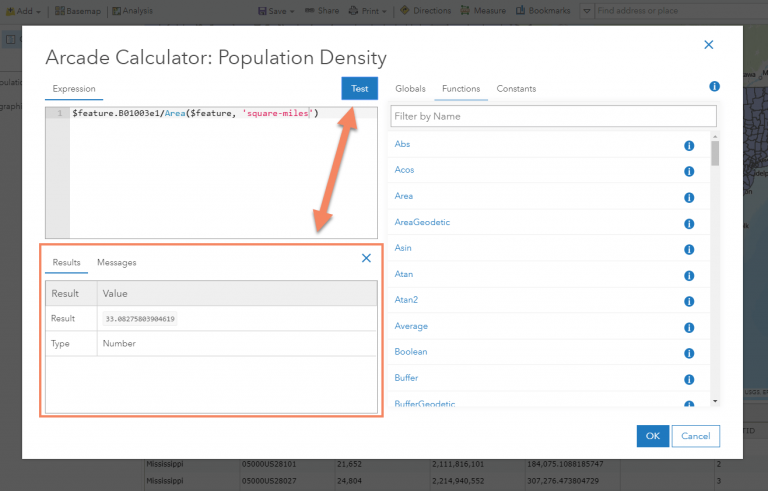
Task: Focus the Filter by Name field
Action: (553, 116)
